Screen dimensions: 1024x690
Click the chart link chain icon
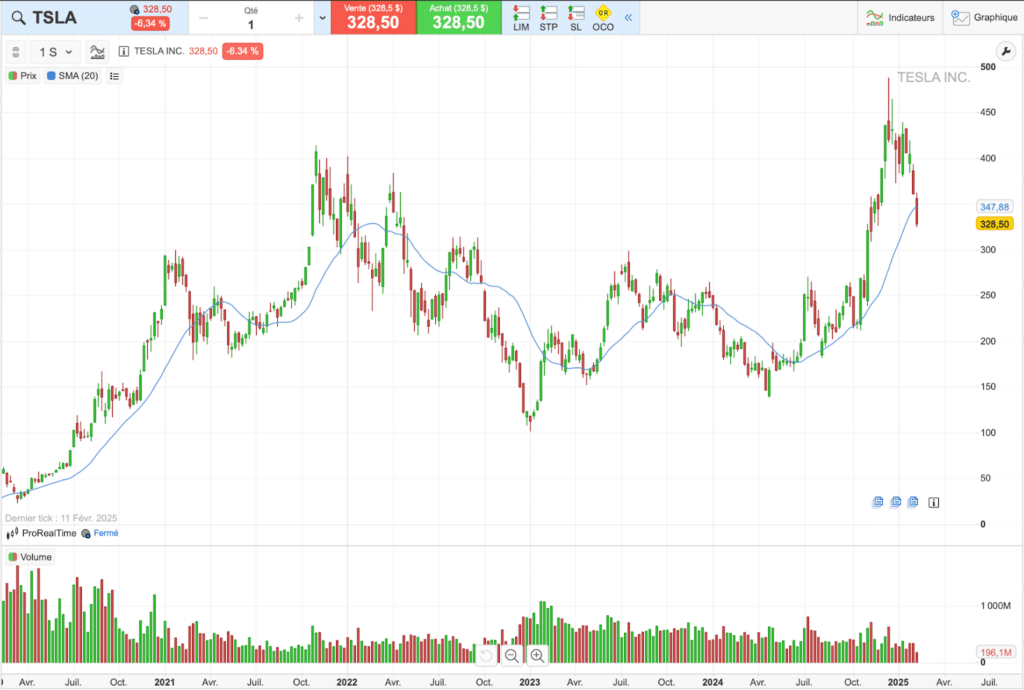click(16, 52)
